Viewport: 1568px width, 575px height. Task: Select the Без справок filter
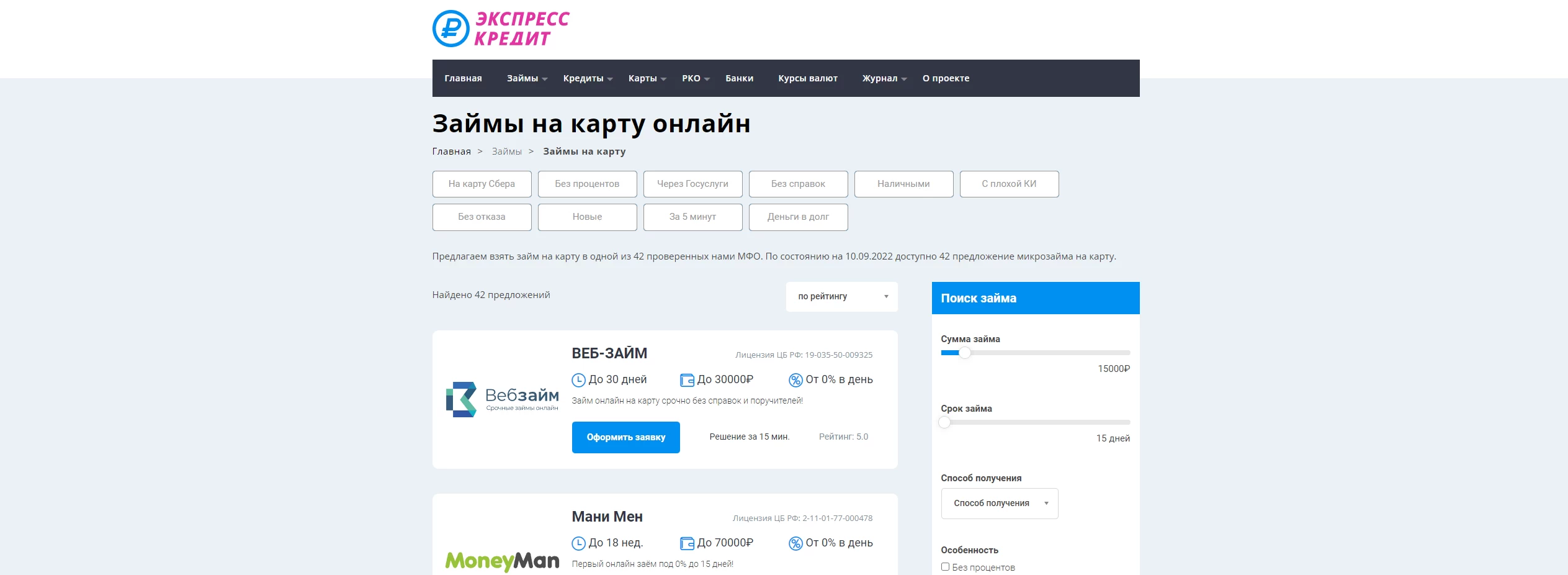[x=798, y=184]
